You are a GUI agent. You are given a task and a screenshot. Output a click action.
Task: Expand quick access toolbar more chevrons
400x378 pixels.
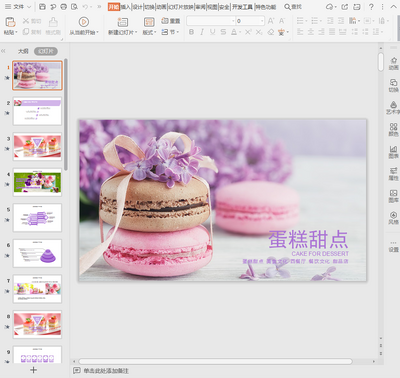(x=99, y=7)
